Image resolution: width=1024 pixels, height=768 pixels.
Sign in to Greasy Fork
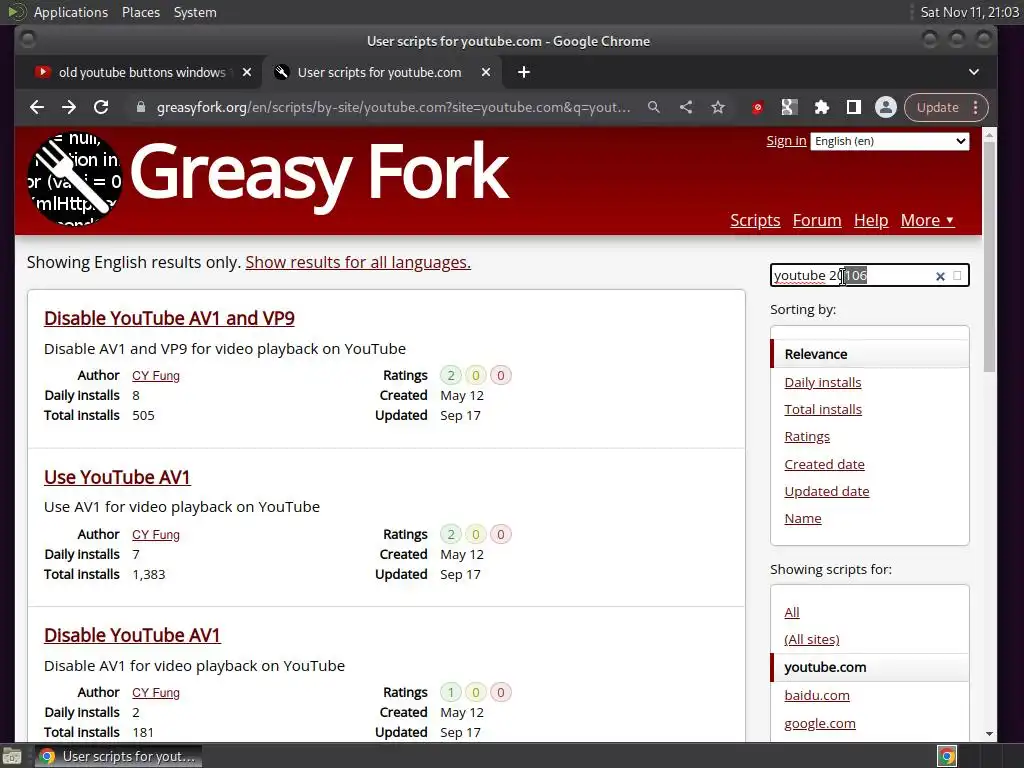click(x=786, y=140)
